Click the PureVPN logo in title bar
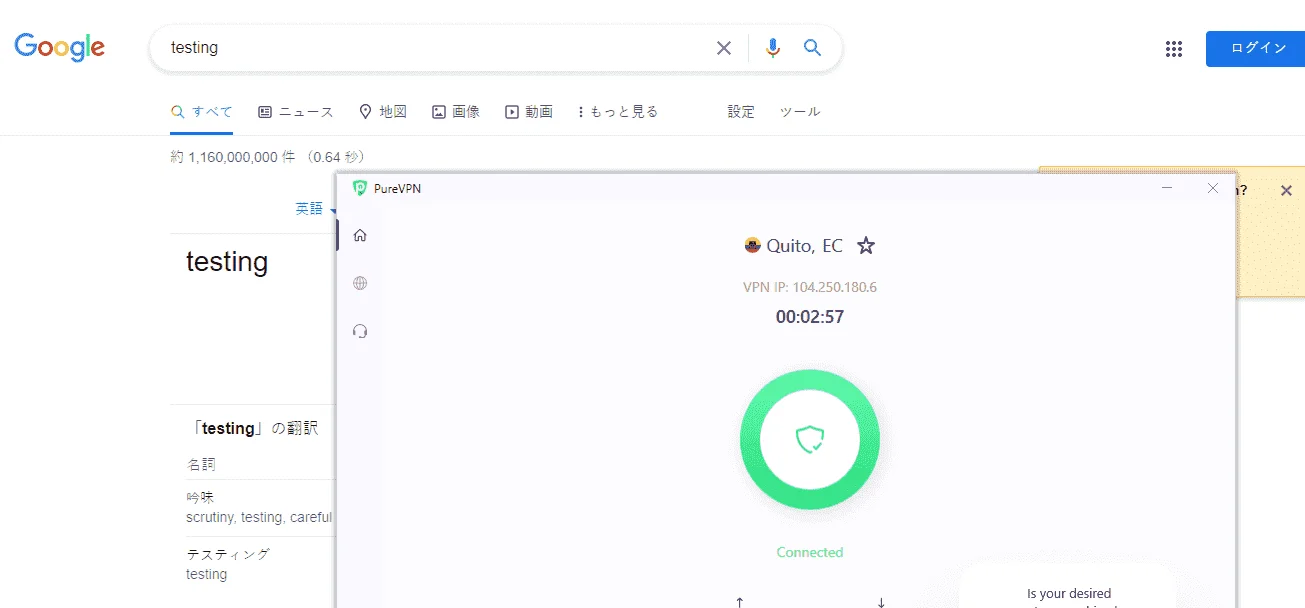The width and height of the screenshot is (1305, 608). [360, 188]
